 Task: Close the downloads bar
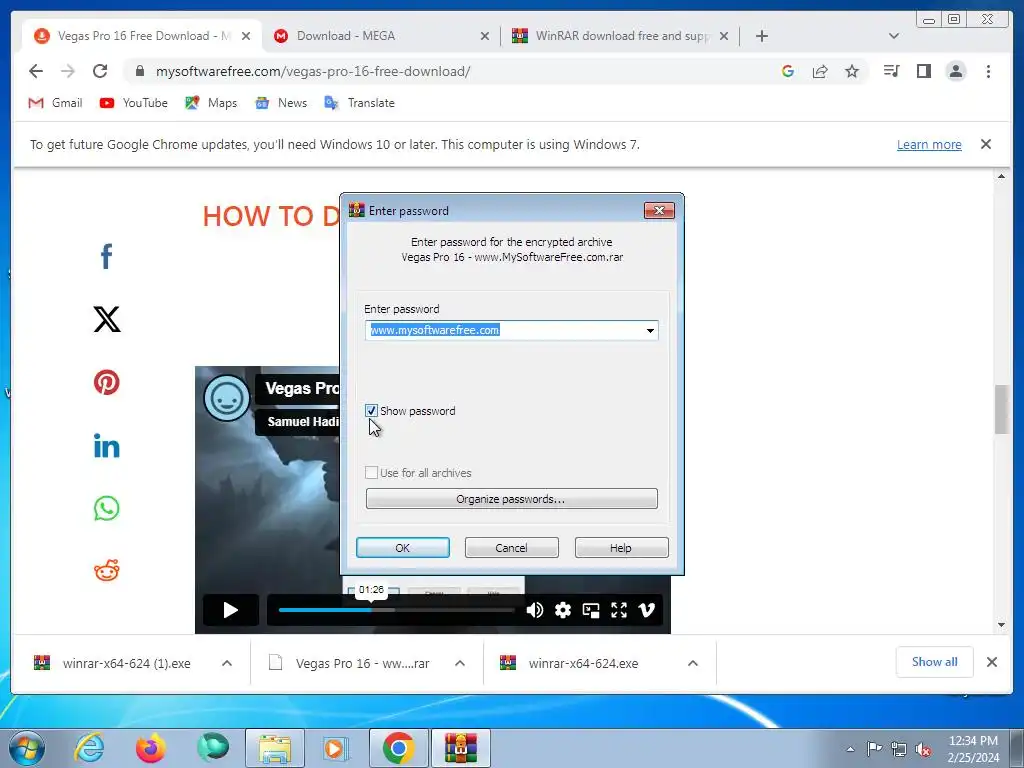pos(992,662)
